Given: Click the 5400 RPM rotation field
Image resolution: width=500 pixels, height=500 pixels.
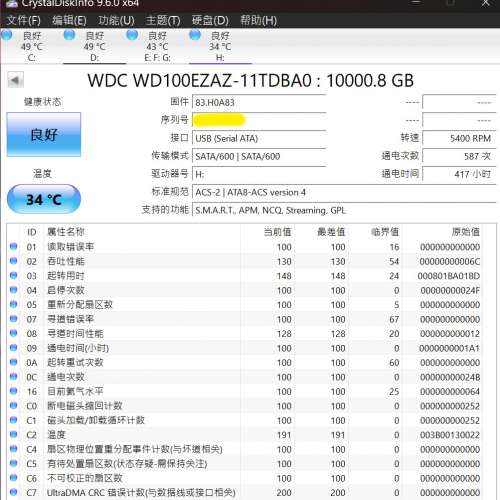Looking at the screenshot, I should (459, 138).
